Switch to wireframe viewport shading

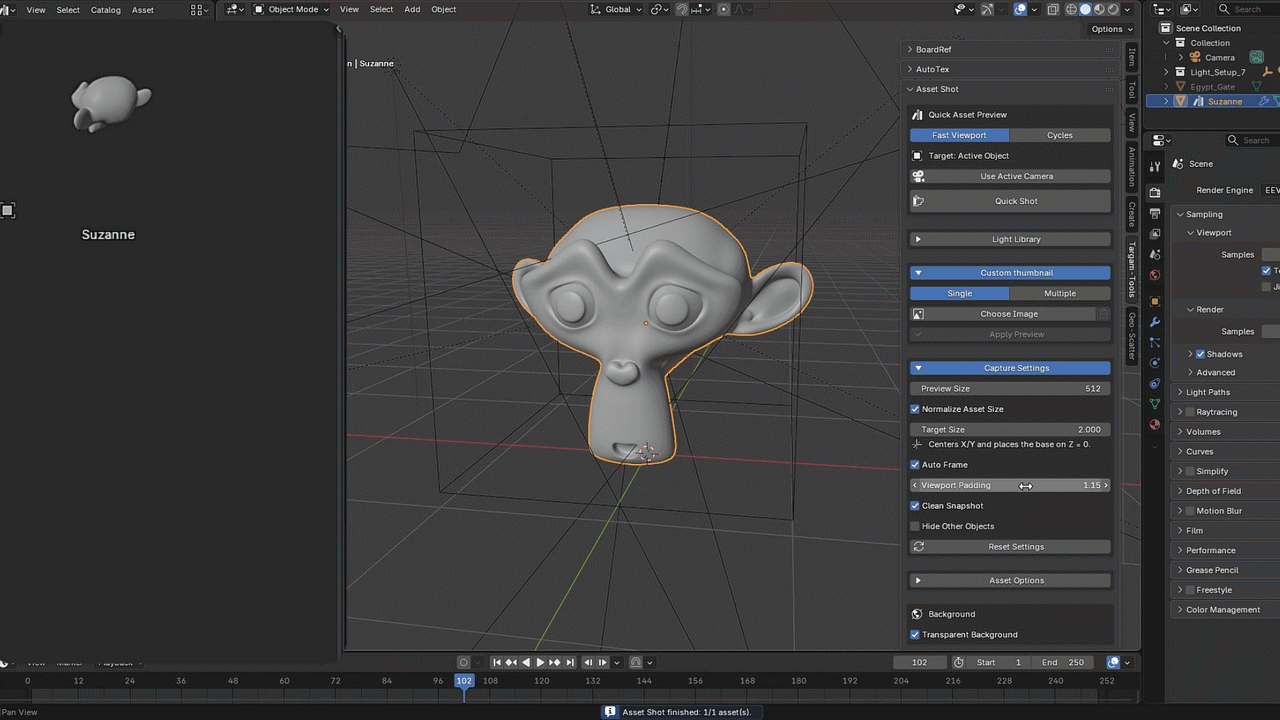pyautogui.click(x=1071, y=9)
